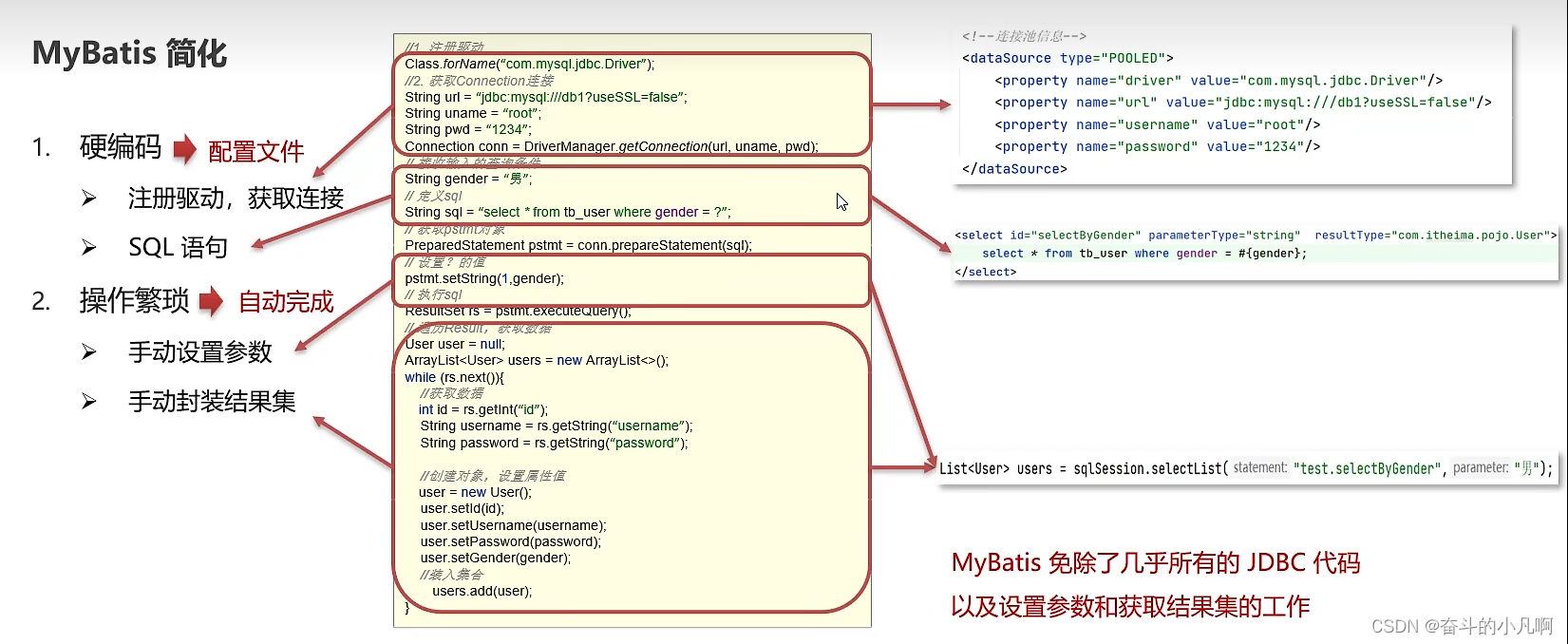
Task: Click the "MyBatis 简化" slide title
Action: click(x=130, y=53)
